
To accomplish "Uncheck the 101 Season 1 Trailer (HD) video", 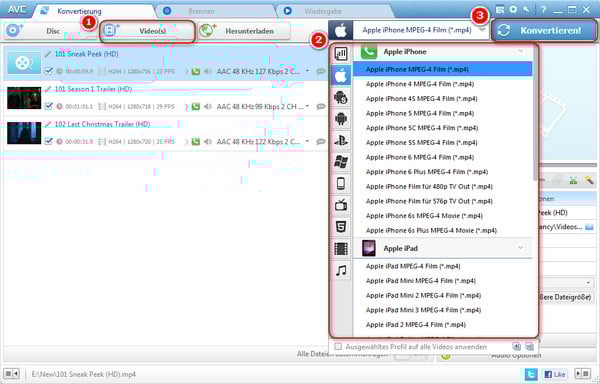I will [x=49, y=106].
